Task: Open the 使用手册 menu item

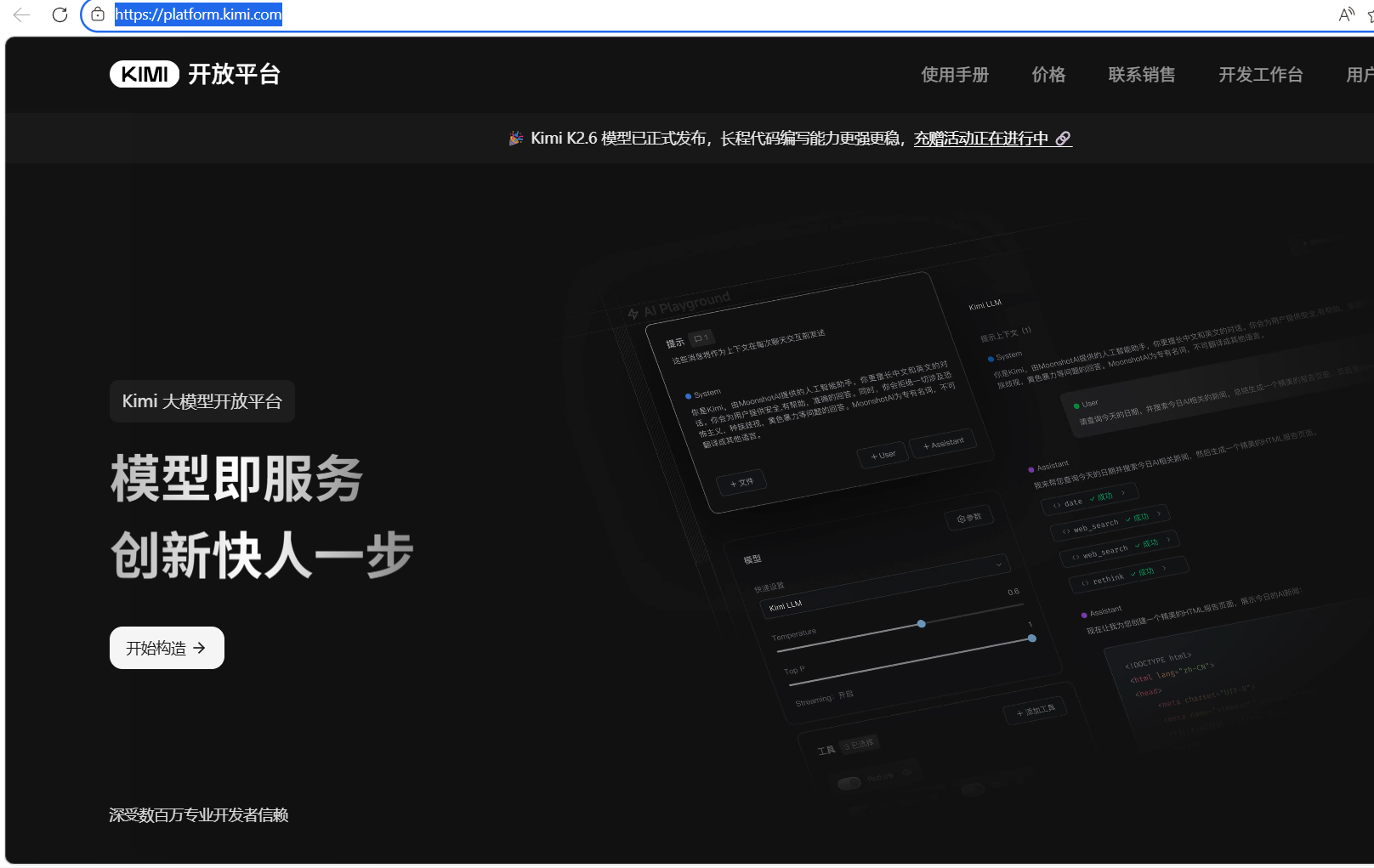Action: point(955,75)
